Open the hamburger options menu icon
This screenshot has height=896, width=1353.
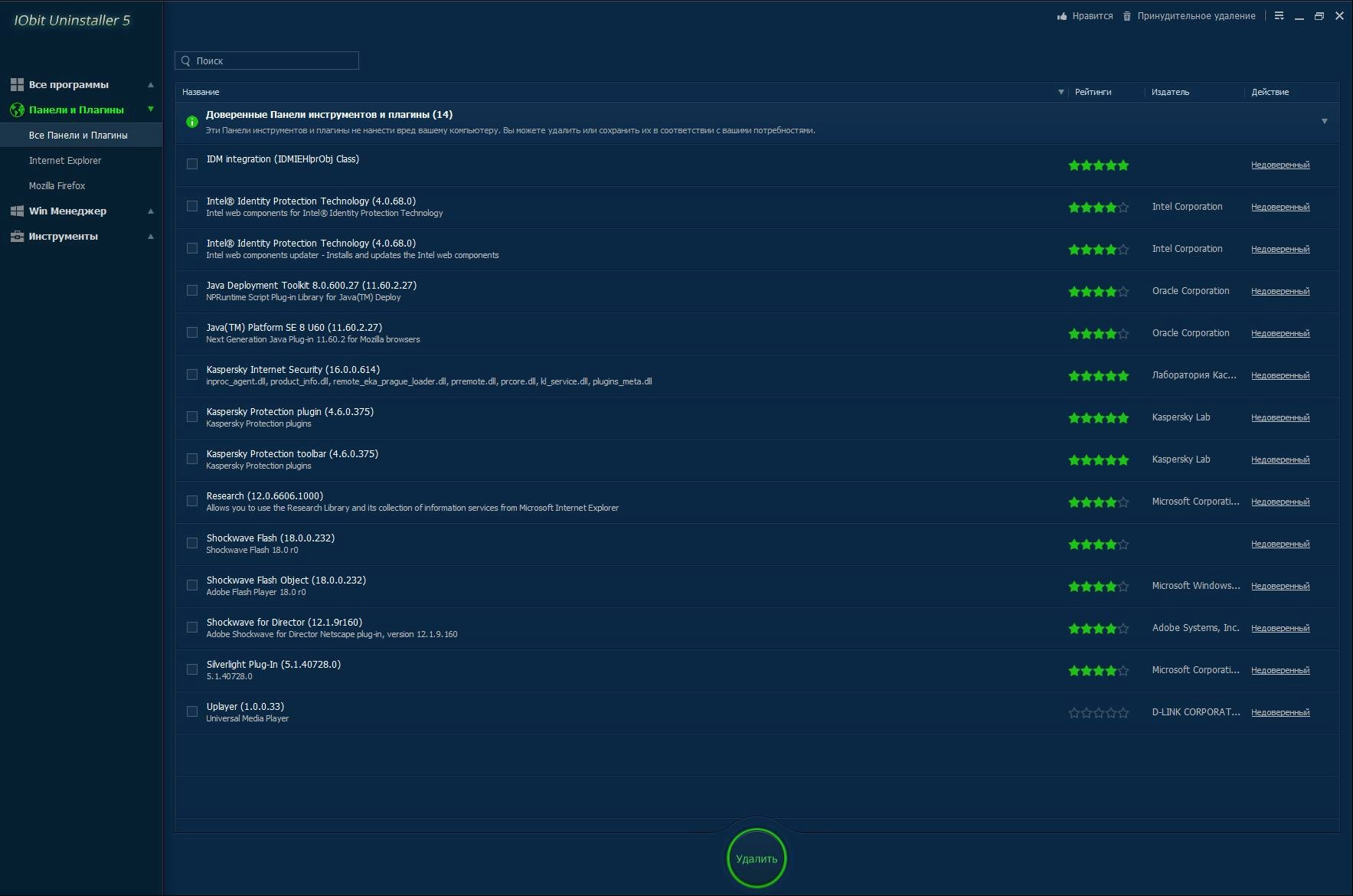pyautogui.click(x=1279, y=16)
